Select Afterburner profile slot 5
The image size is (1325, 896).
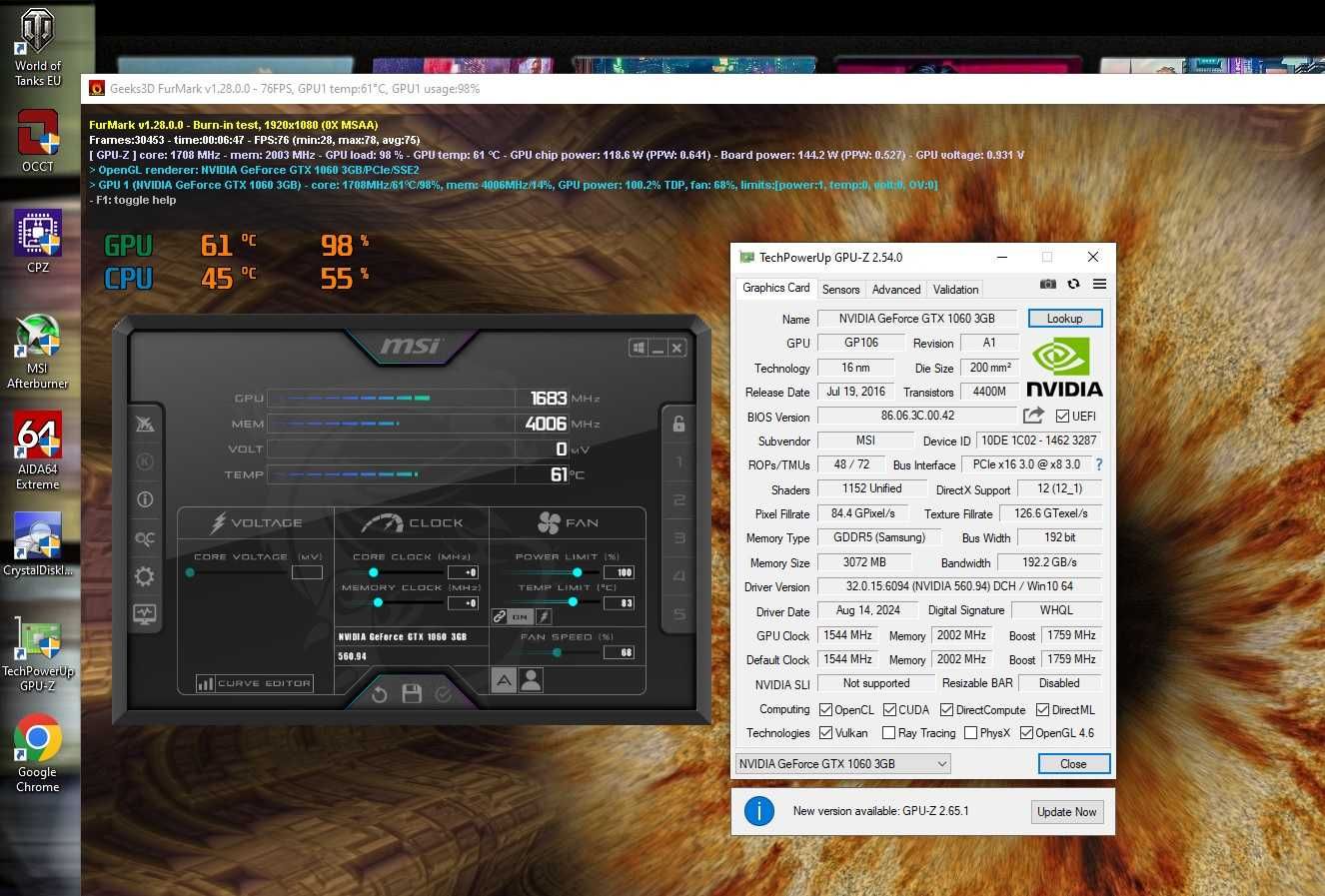coord(679,614)
